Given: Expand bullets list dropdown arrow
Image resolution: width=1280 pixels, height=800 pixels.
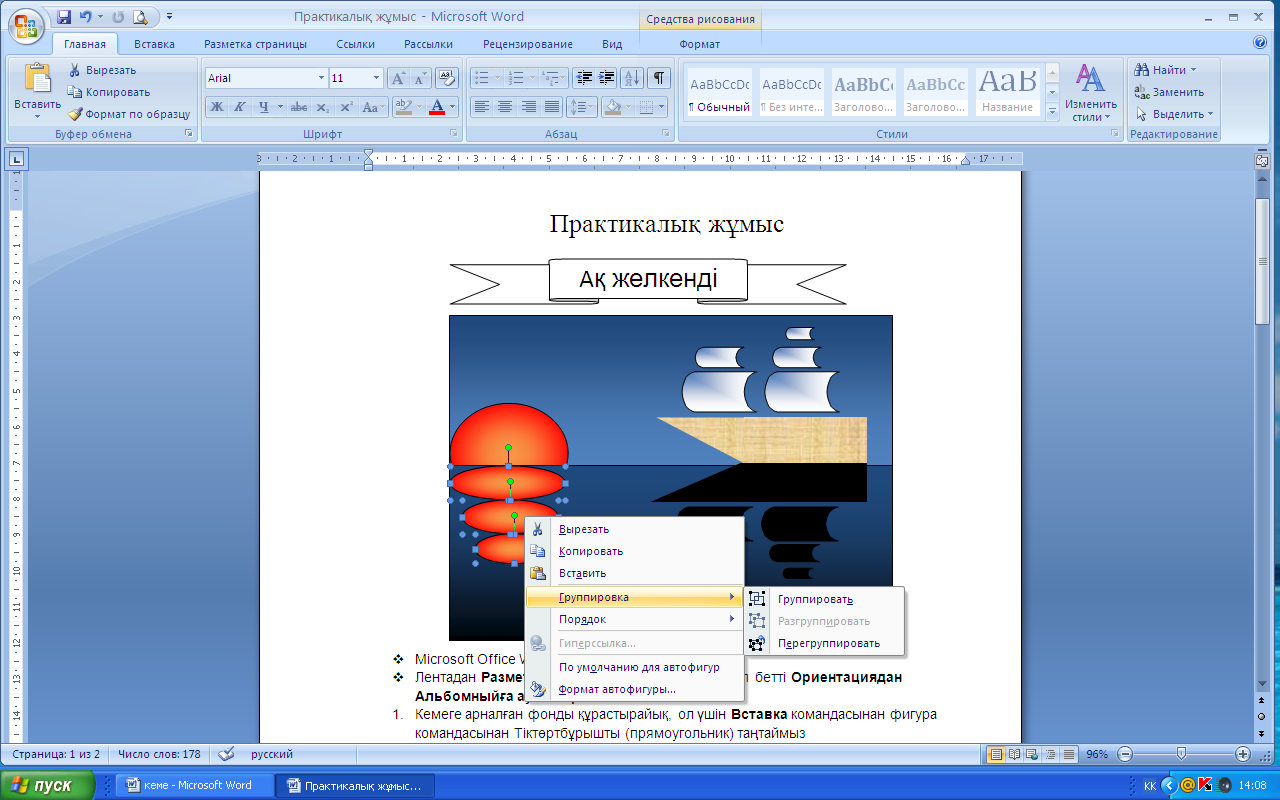Looking at the screenshot, I should coord(496,78).
